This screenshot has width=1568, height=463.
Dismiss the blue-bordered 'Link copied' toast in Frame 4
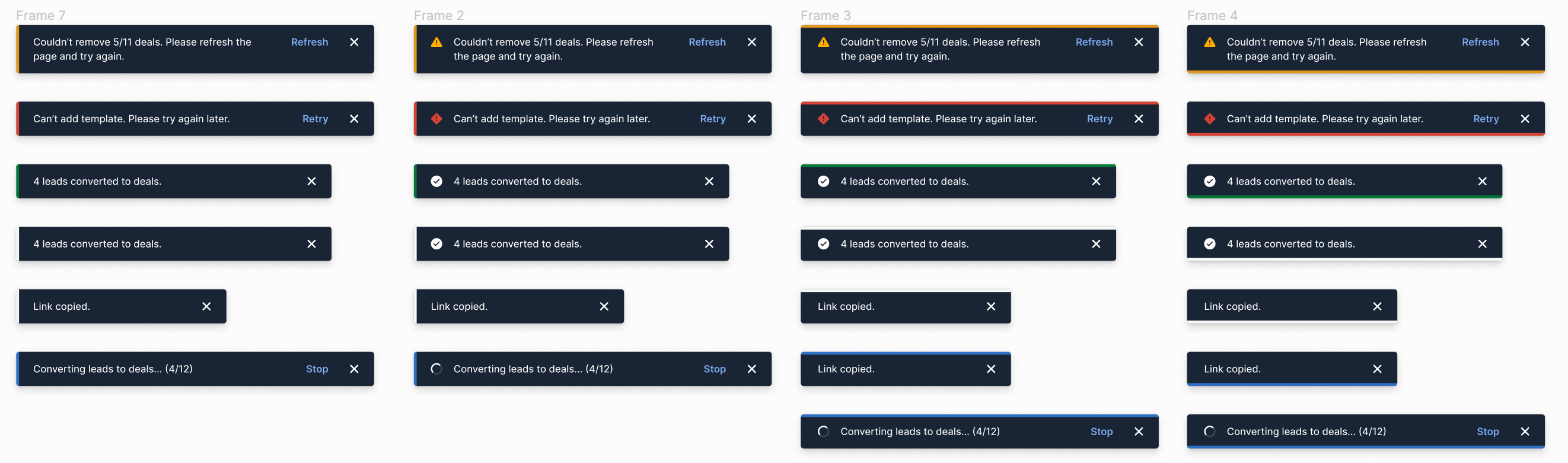coord(1377,369)
